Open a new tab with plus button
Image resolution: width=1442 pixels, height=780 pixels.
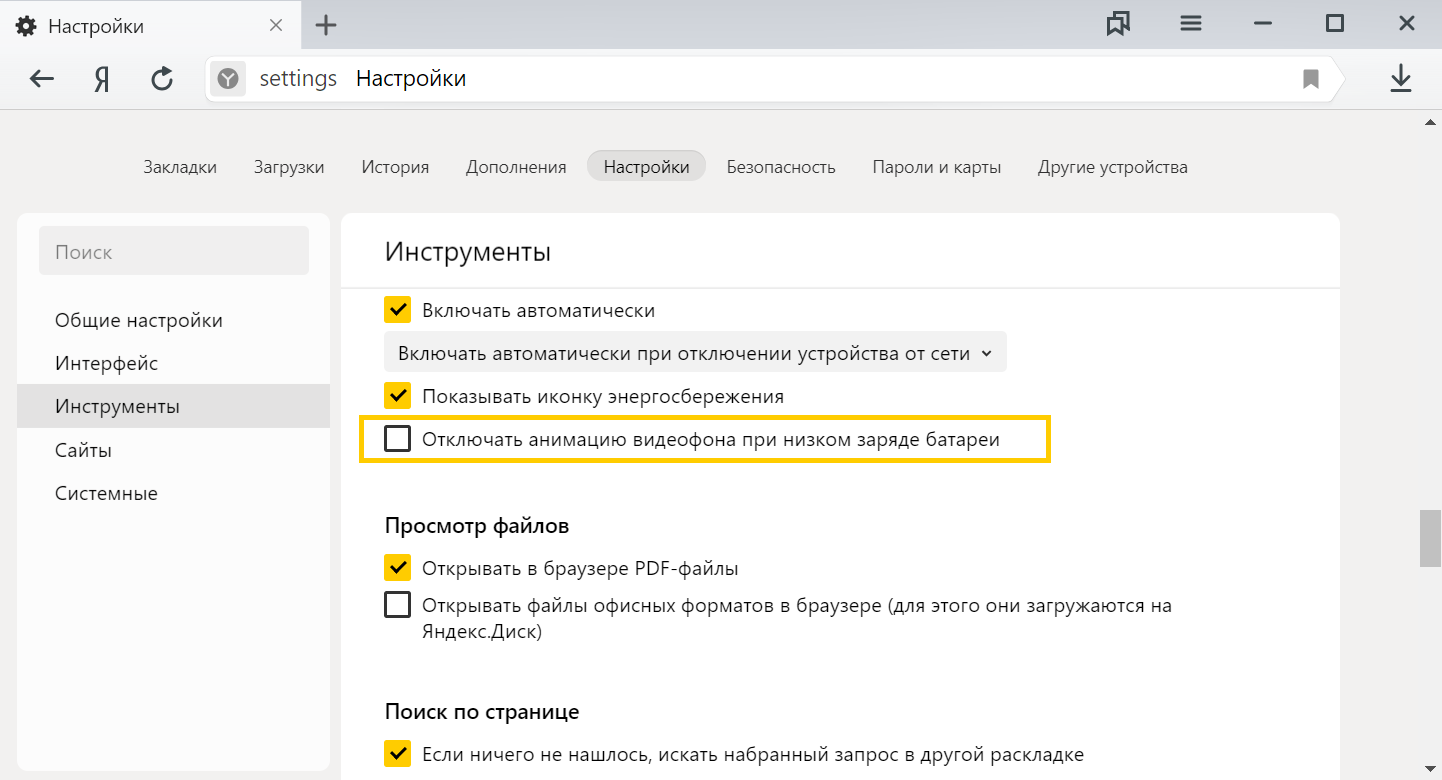tap(326, 25)
